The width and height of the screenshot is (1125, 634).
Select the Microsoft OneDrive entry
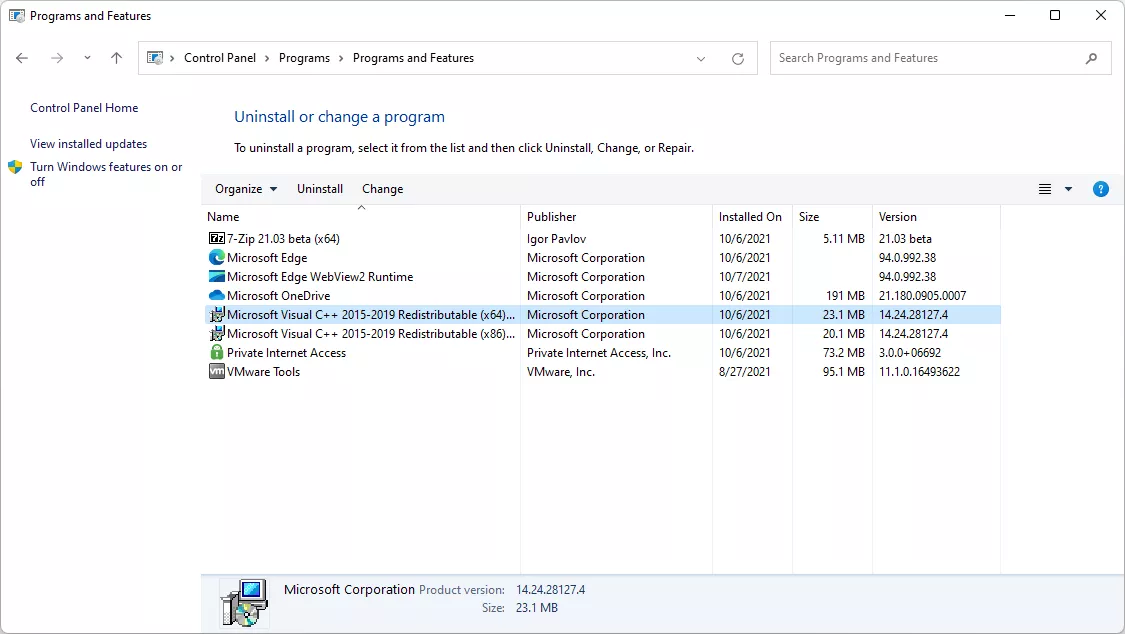[278, 295]
